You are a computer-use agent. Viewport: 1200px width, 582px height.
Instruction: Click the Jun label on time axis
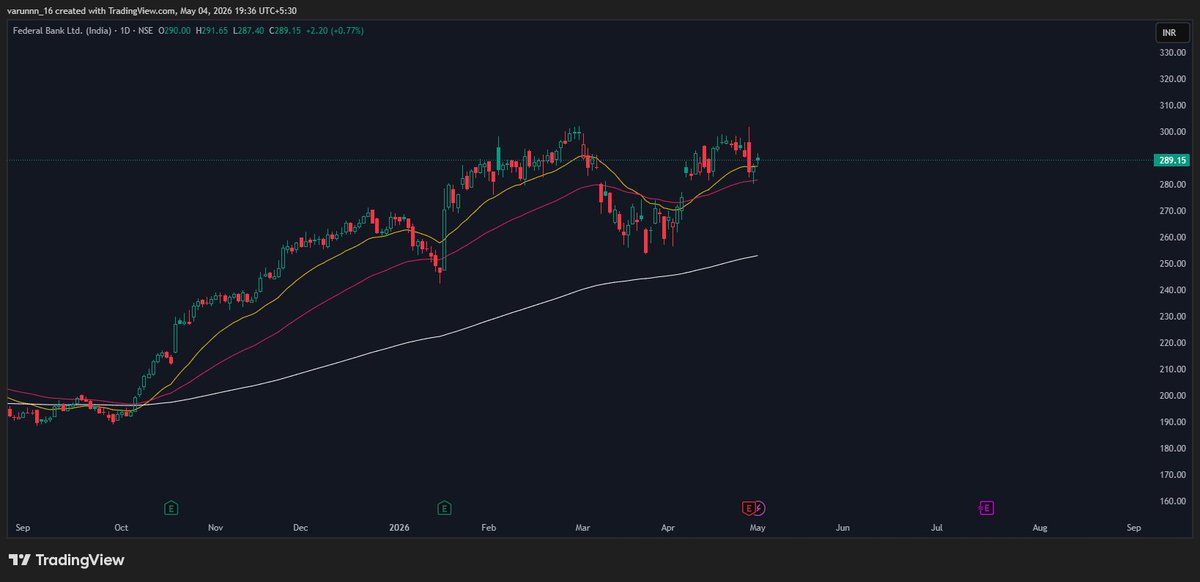pyautogui.click(x=842, y=526)
